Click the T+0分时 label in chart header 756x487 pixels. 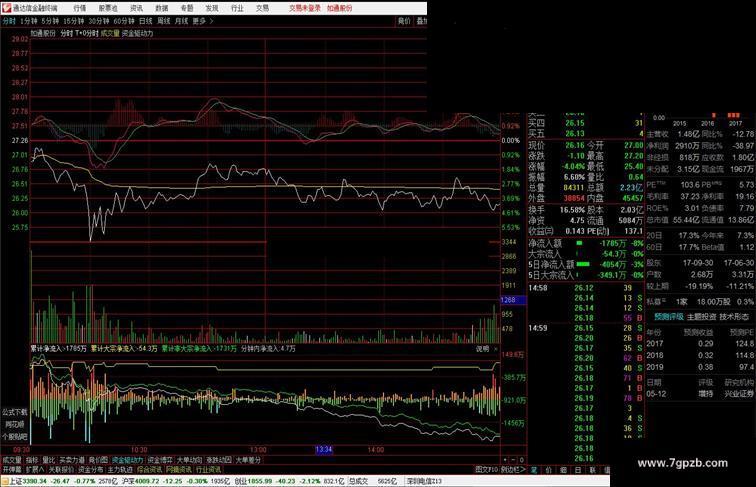87,33
